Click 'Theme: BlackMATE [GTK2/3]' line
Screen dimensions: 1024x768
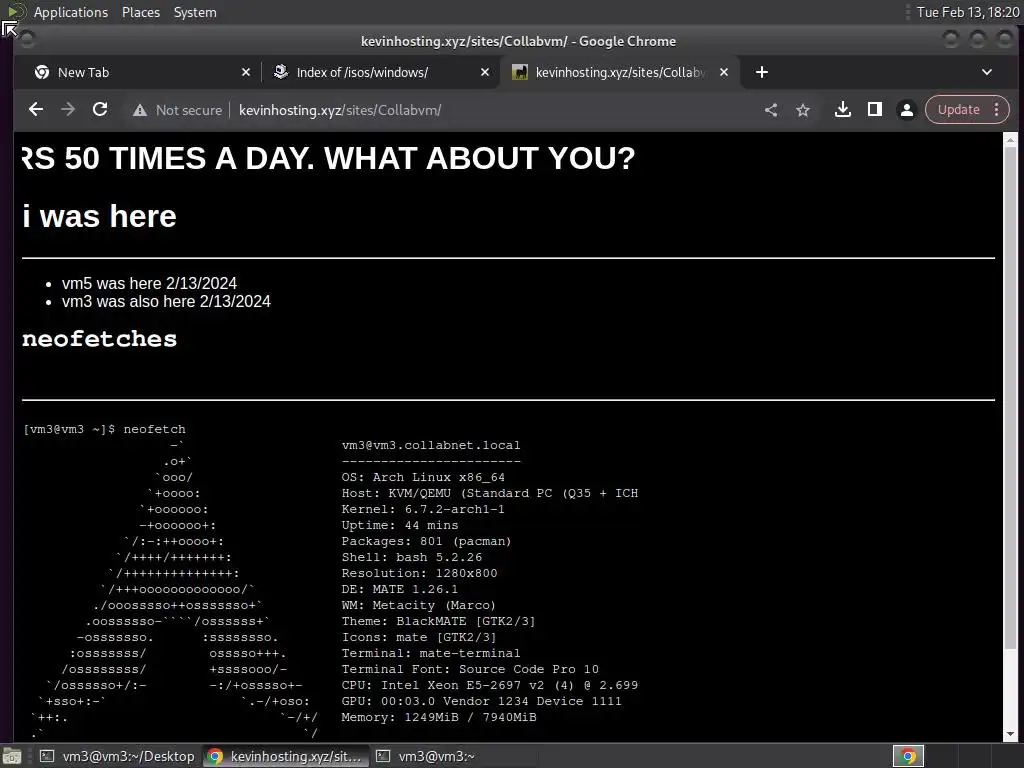(438, 621)
